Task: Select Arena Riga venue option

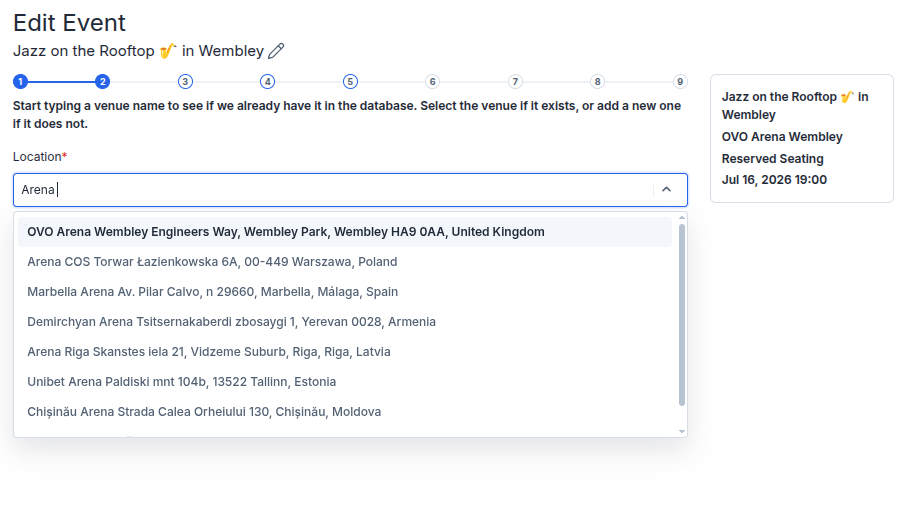Action: 345,352
